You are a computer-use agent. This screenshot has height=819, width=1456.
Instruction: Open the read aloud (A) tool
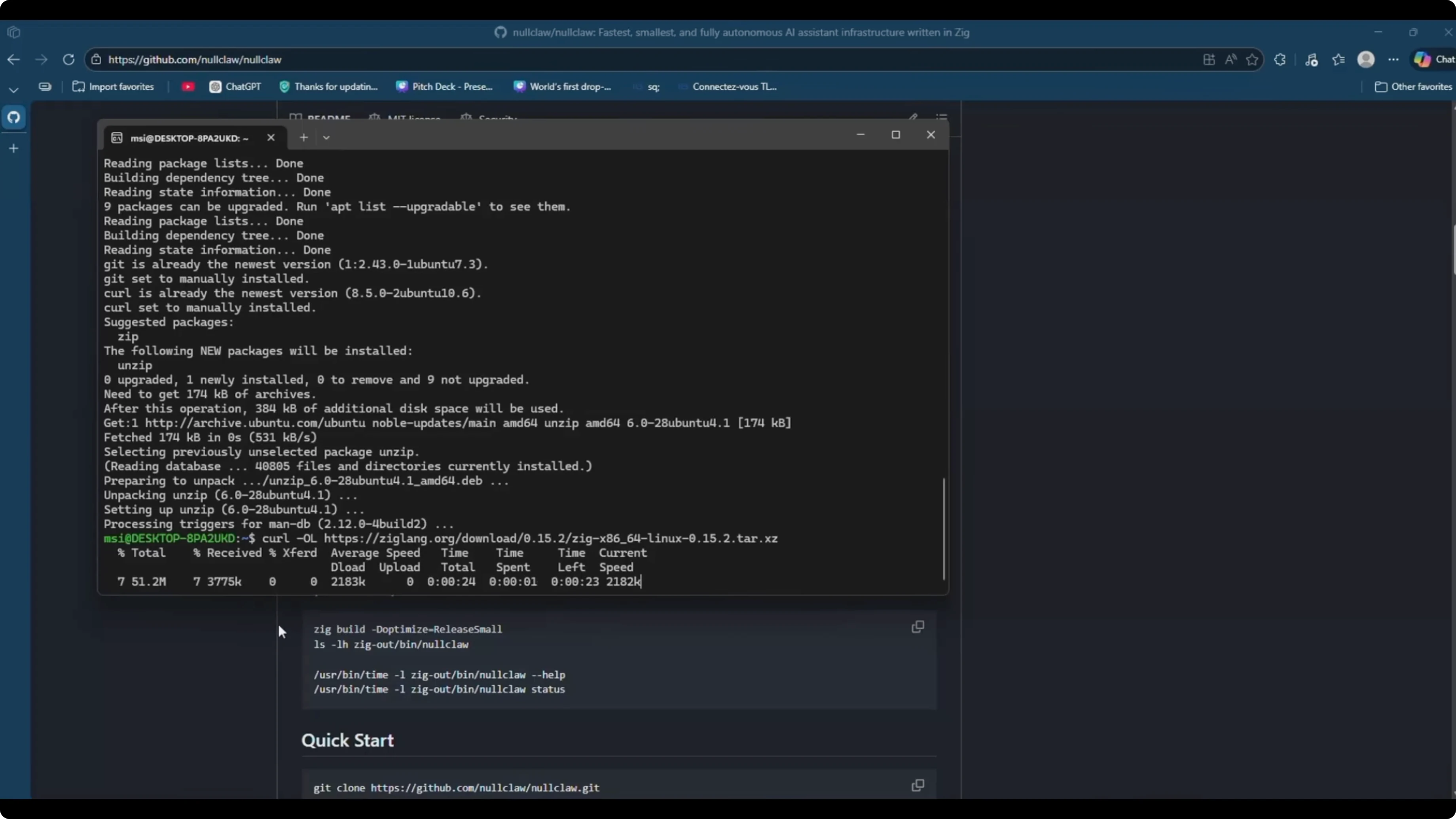pos(1230,59)
